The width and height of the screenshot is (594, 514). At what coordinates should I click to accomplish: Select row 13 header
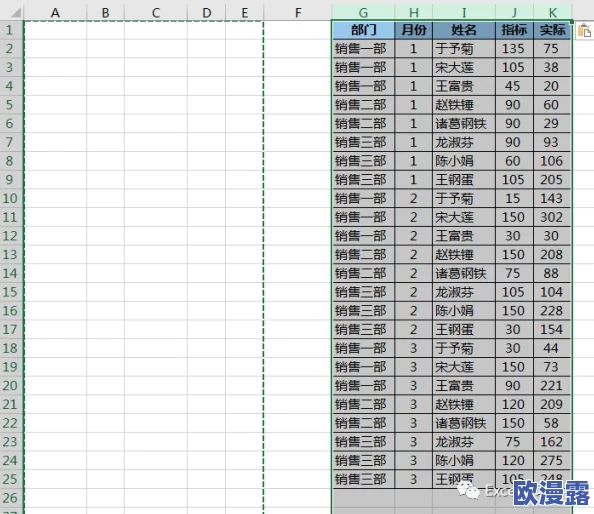[x=11, y=255]
